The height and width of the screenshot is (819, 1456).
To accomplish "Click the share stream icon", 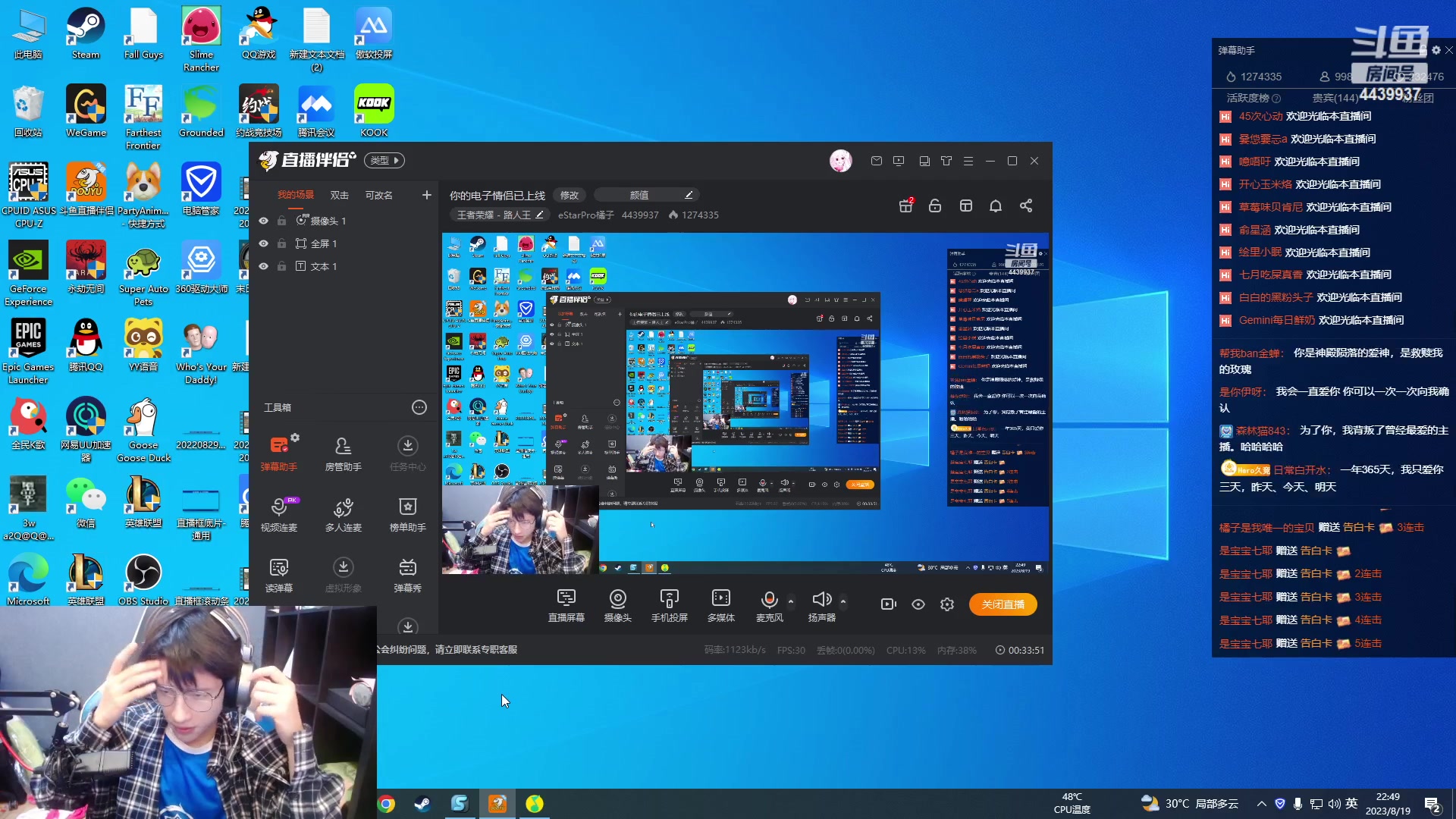I will point(1026,206).
